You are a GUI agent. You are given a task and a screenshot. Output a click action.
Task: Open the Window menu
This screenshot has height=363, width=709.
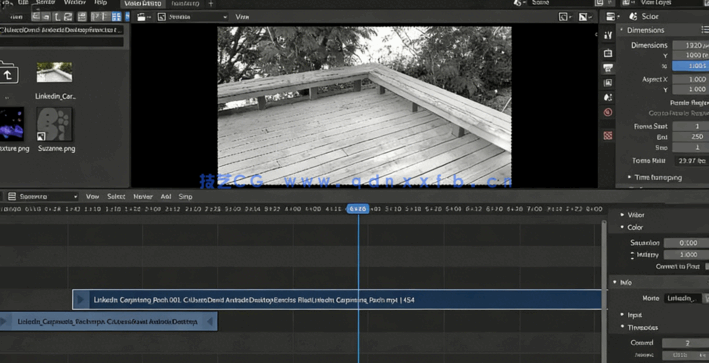point(75,3)
